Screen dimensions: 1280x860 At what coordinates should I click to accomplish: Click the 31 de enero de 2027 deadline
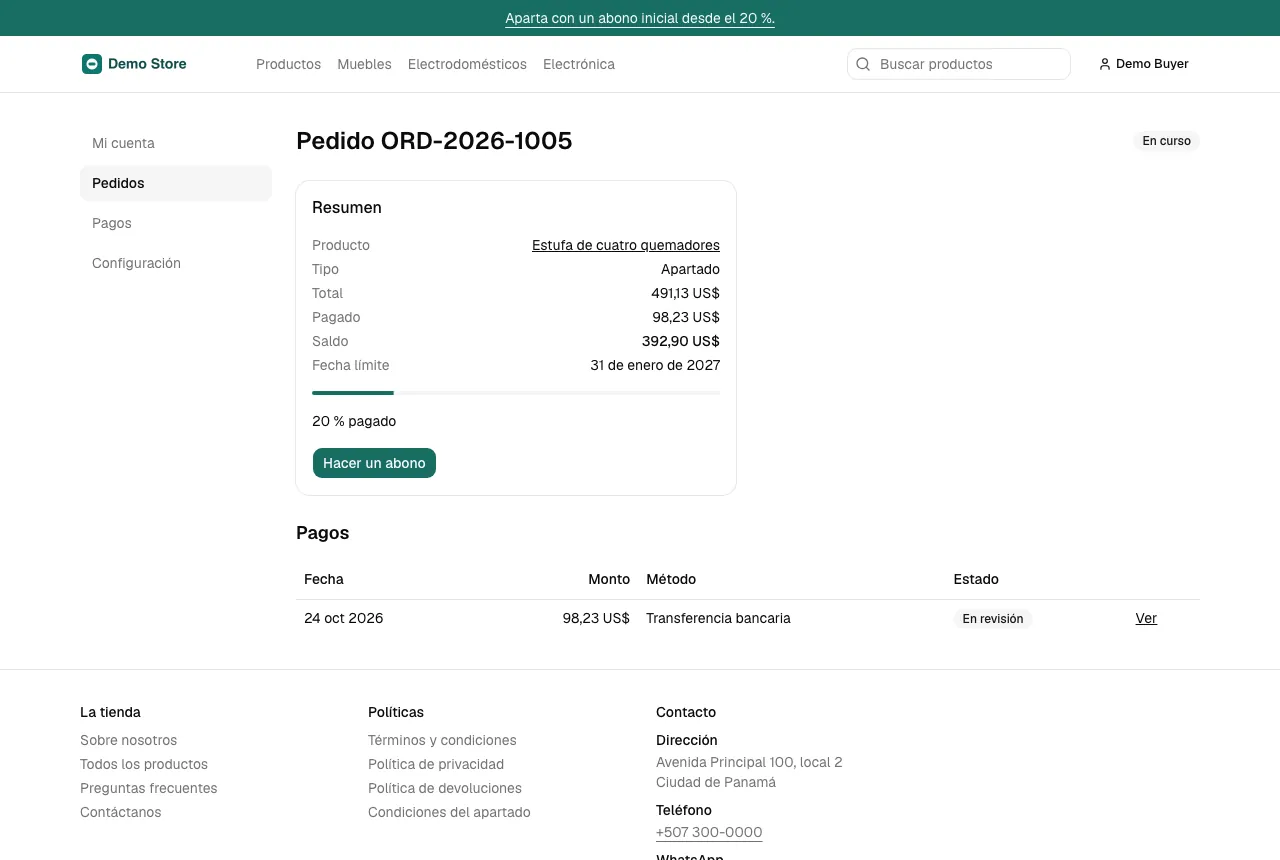[655, 365]
